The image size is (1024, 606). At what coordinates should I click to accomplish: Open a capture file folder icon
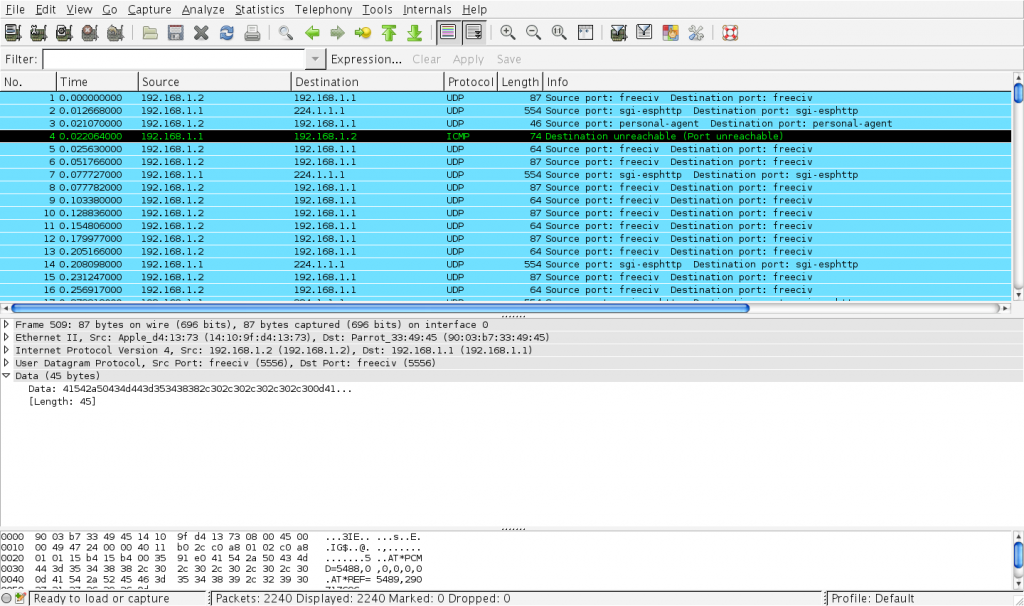pyautogui.click(x=150, y=33)
